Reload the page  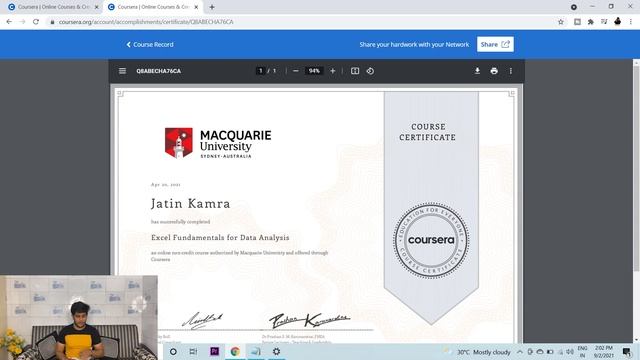[x=36, y=22]
